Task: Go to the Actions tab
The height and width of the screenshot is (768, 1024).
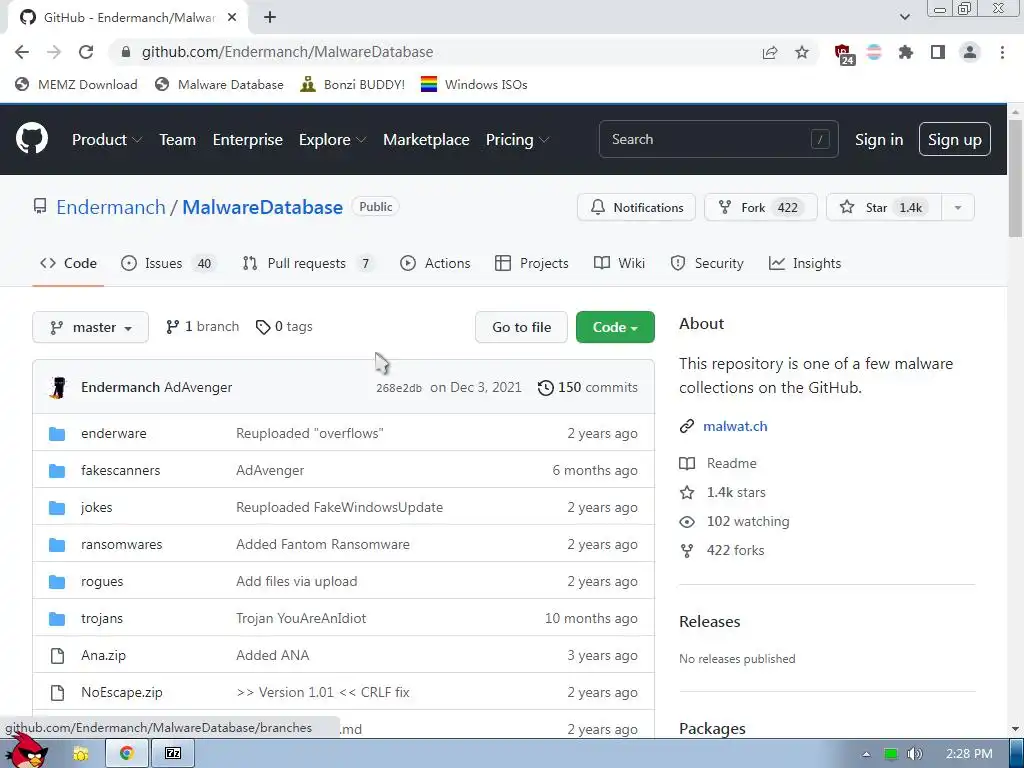Action: point(435,263)
